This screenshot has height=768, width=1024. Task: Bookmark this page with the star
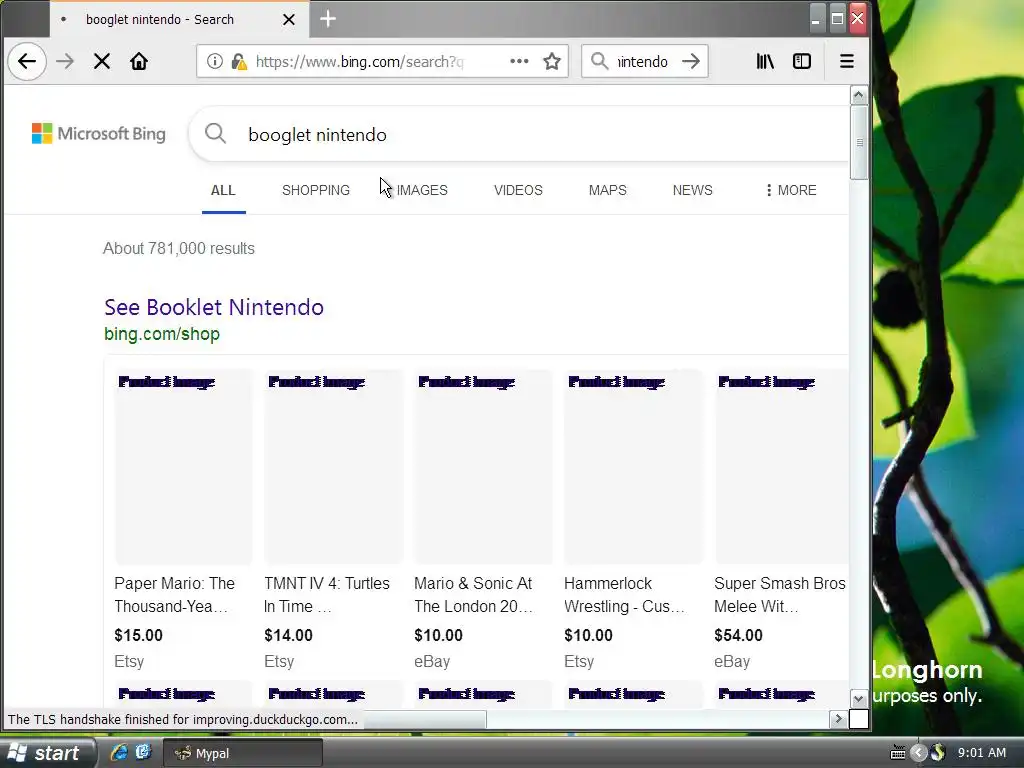point(552,61)
